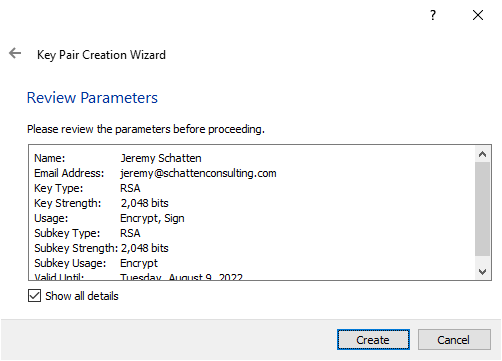The width and height of the screenshot is (502, 361).
Task: Click the email address jeremy@schattenconsulting.com
Action: 198,173
